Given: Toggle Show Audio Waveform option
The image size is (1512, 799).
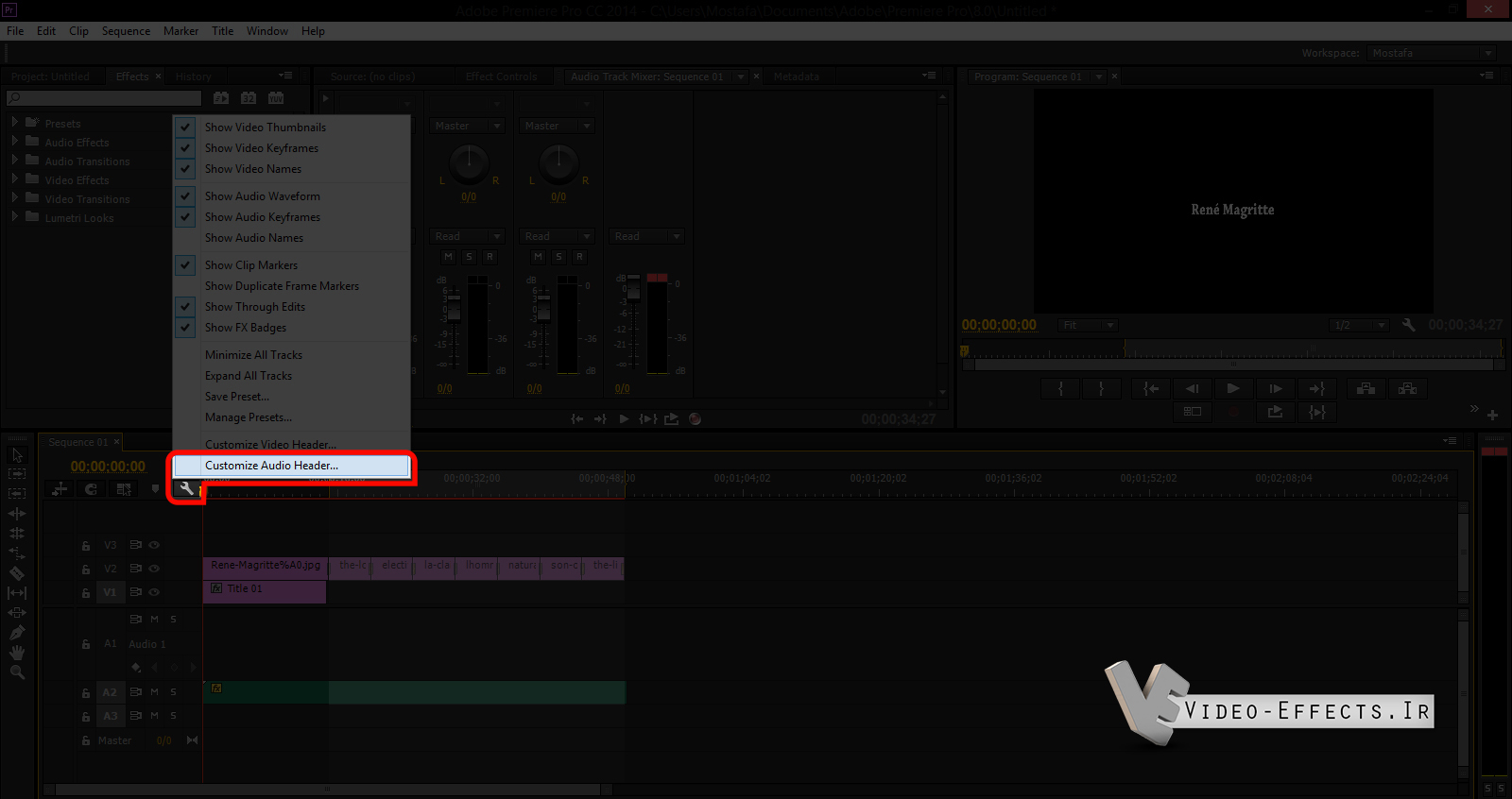Looking at the screenshot, I should [292, 196].
